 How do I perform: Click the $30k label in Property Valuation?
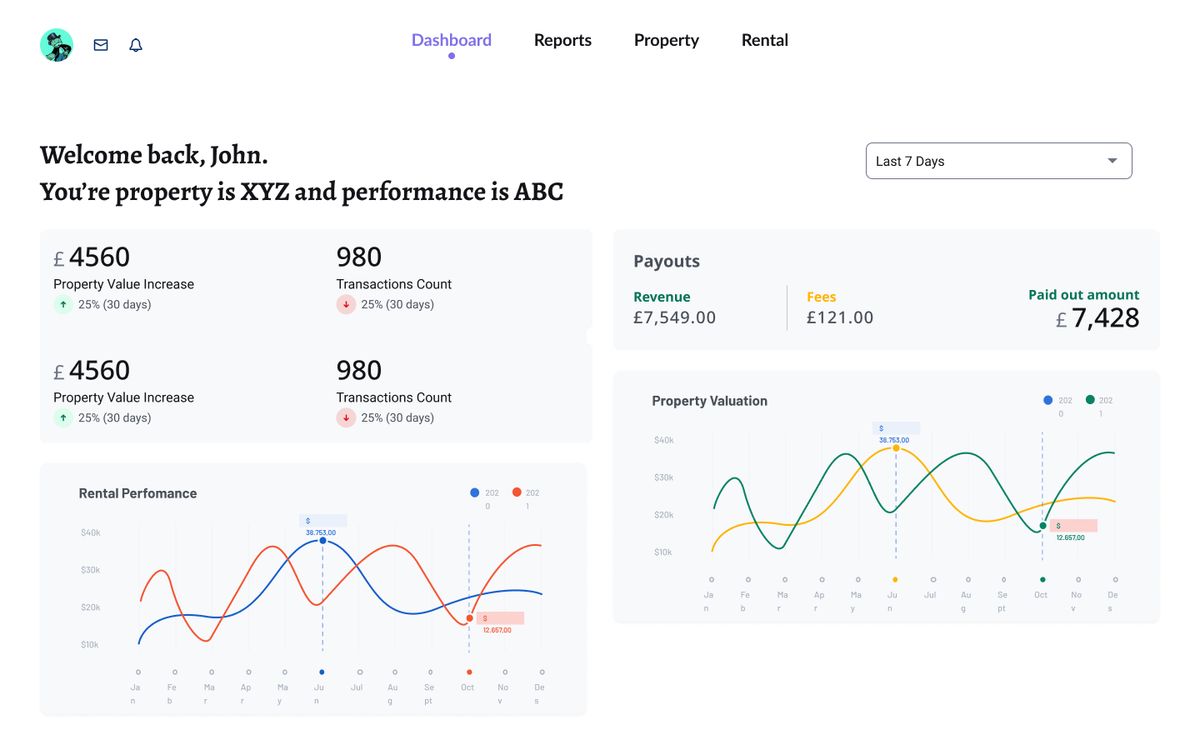(663, 477)
